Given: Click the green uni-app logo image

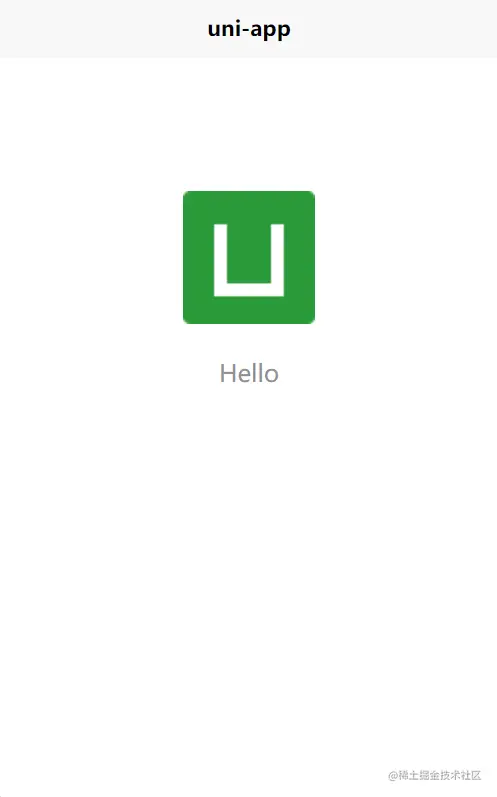Looking at the screenshot, I should [x=249, y=257].
